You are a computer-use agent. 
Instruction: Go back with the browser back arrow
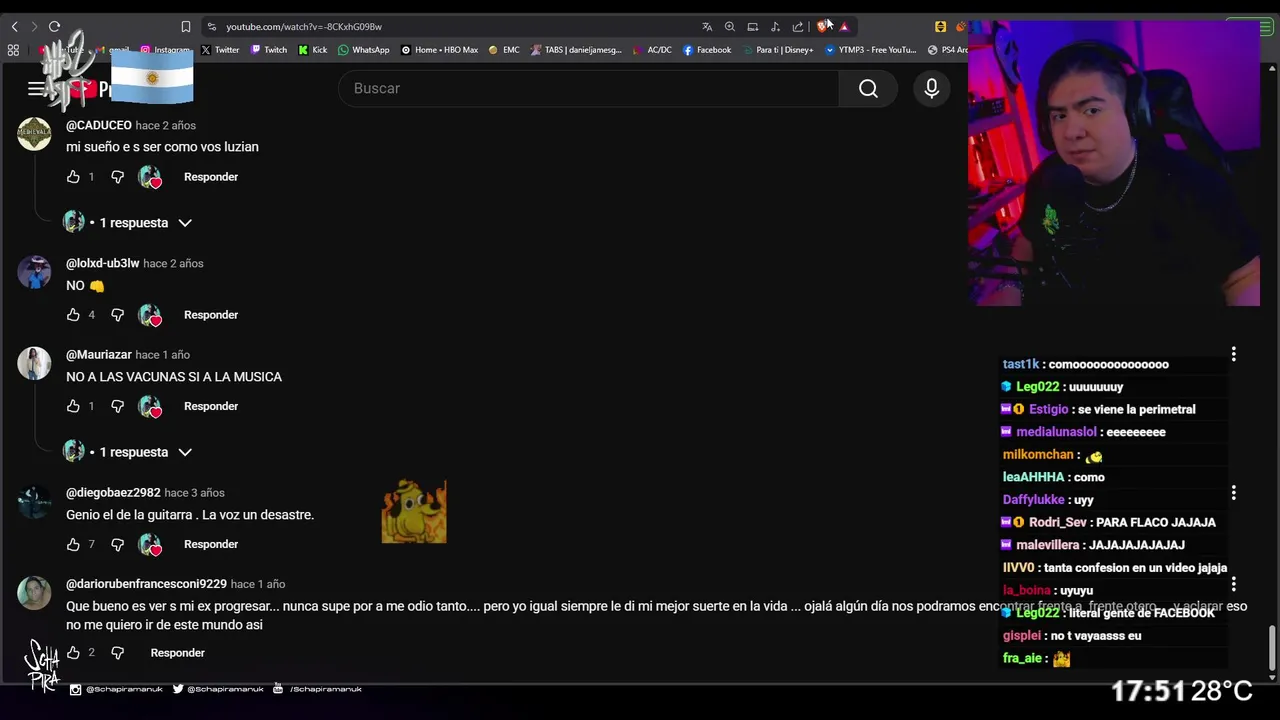(14, 27)
